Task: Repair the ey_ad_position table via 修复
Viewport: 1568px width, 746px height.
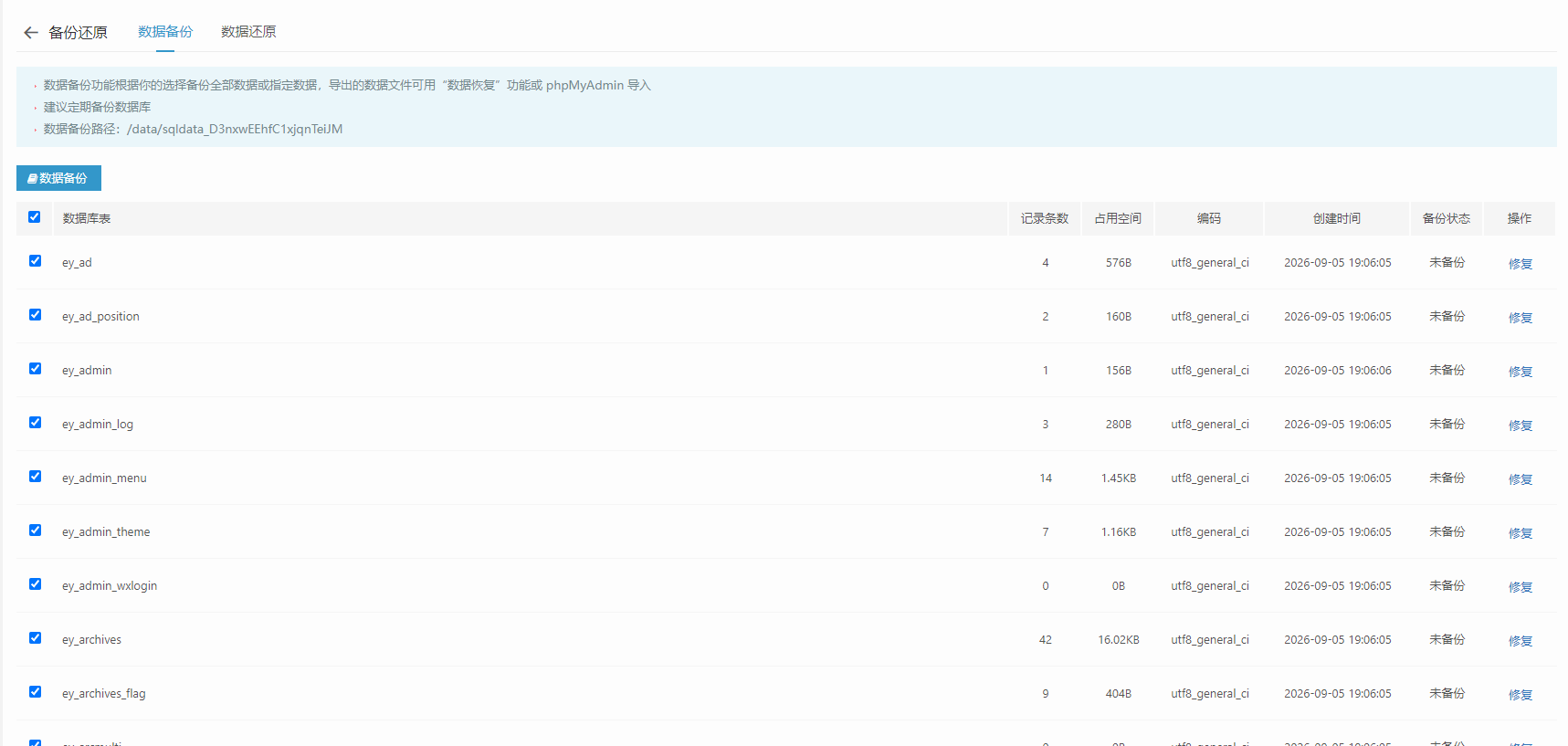Action: pyautogui.click(x=1521, y=318)
